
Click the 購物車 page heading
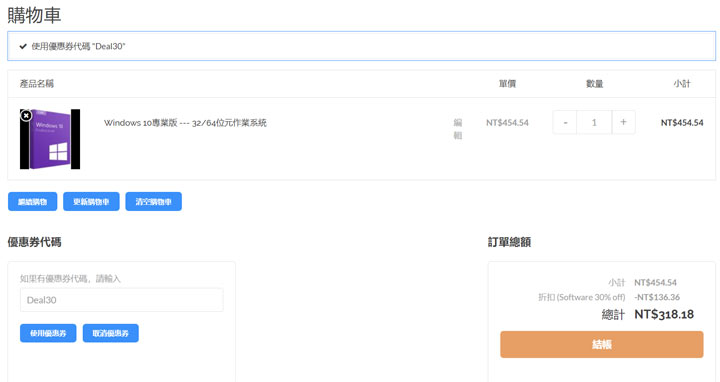coord(34,15)
